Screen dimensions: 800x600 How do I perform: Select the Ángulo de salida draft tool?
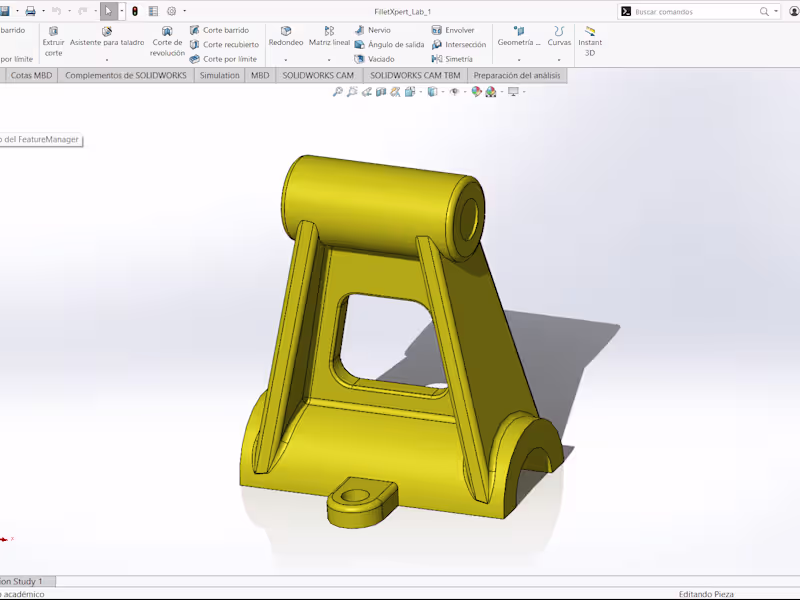389,44
